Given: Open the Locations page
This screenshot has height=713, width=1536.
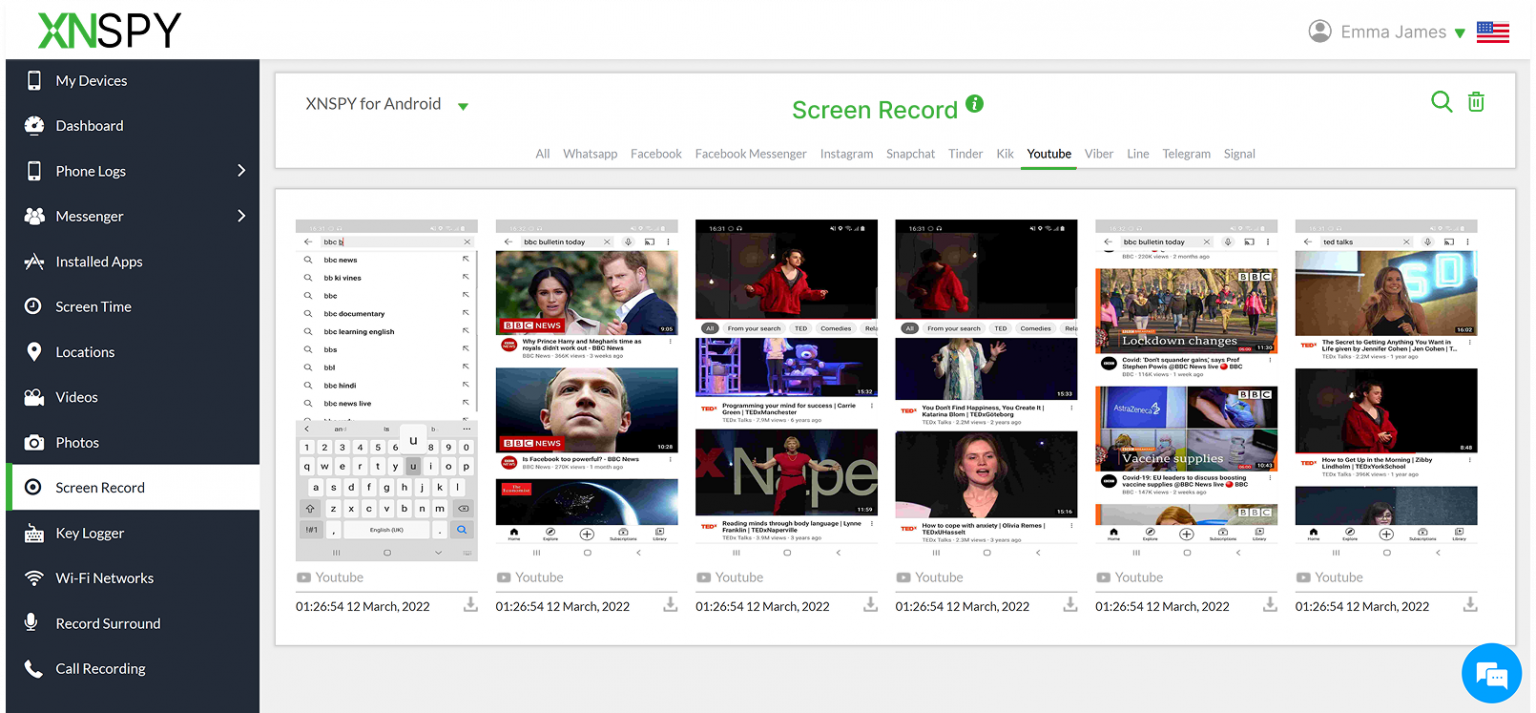Looking at the screenshot, I should coord(132,352).
